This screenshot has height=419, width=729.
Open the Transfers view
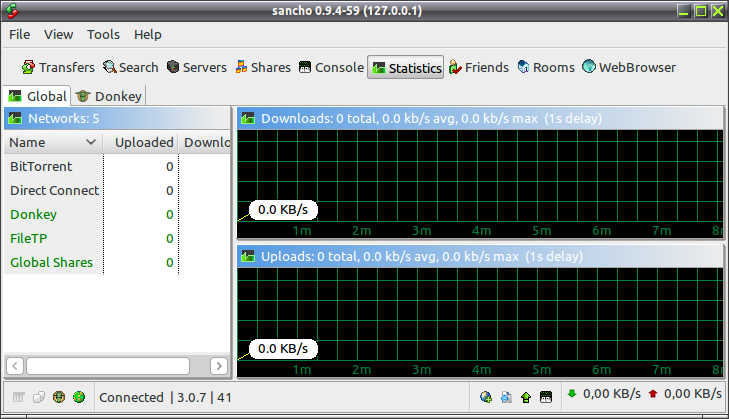[x=58, y=67]
